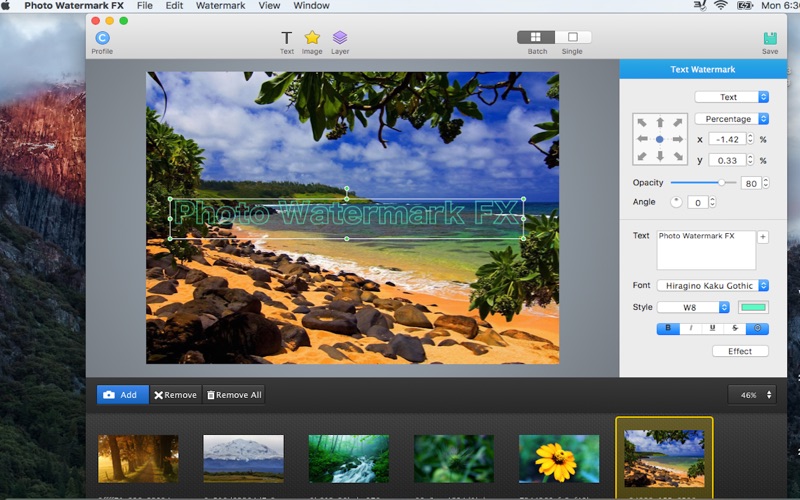Open the Layer toolbar icon

point(340,42)
